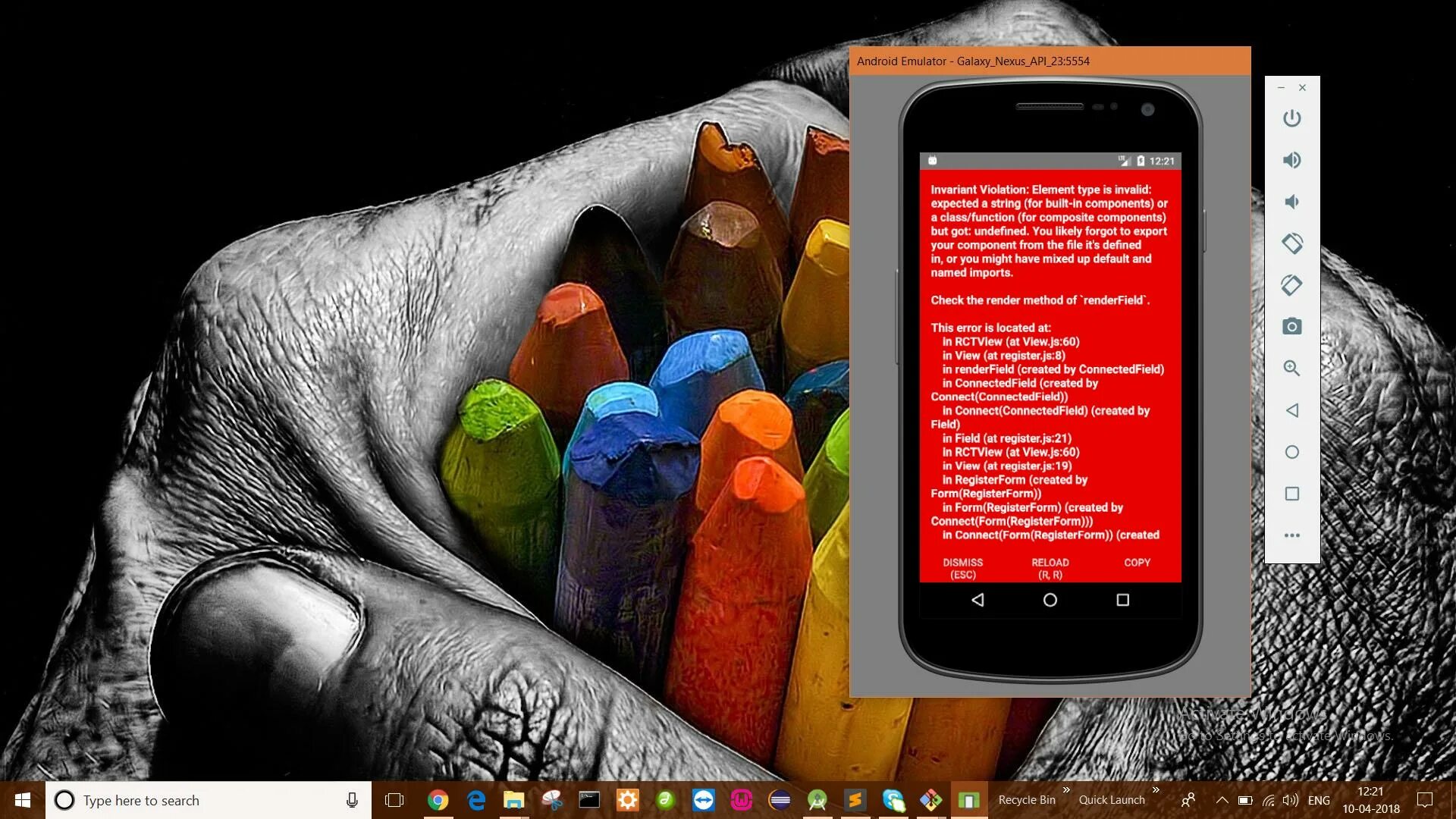This screenshot has height=819, width=1456.
Task: Show hidden system tray icons arrow
Action: [1222, 800]
